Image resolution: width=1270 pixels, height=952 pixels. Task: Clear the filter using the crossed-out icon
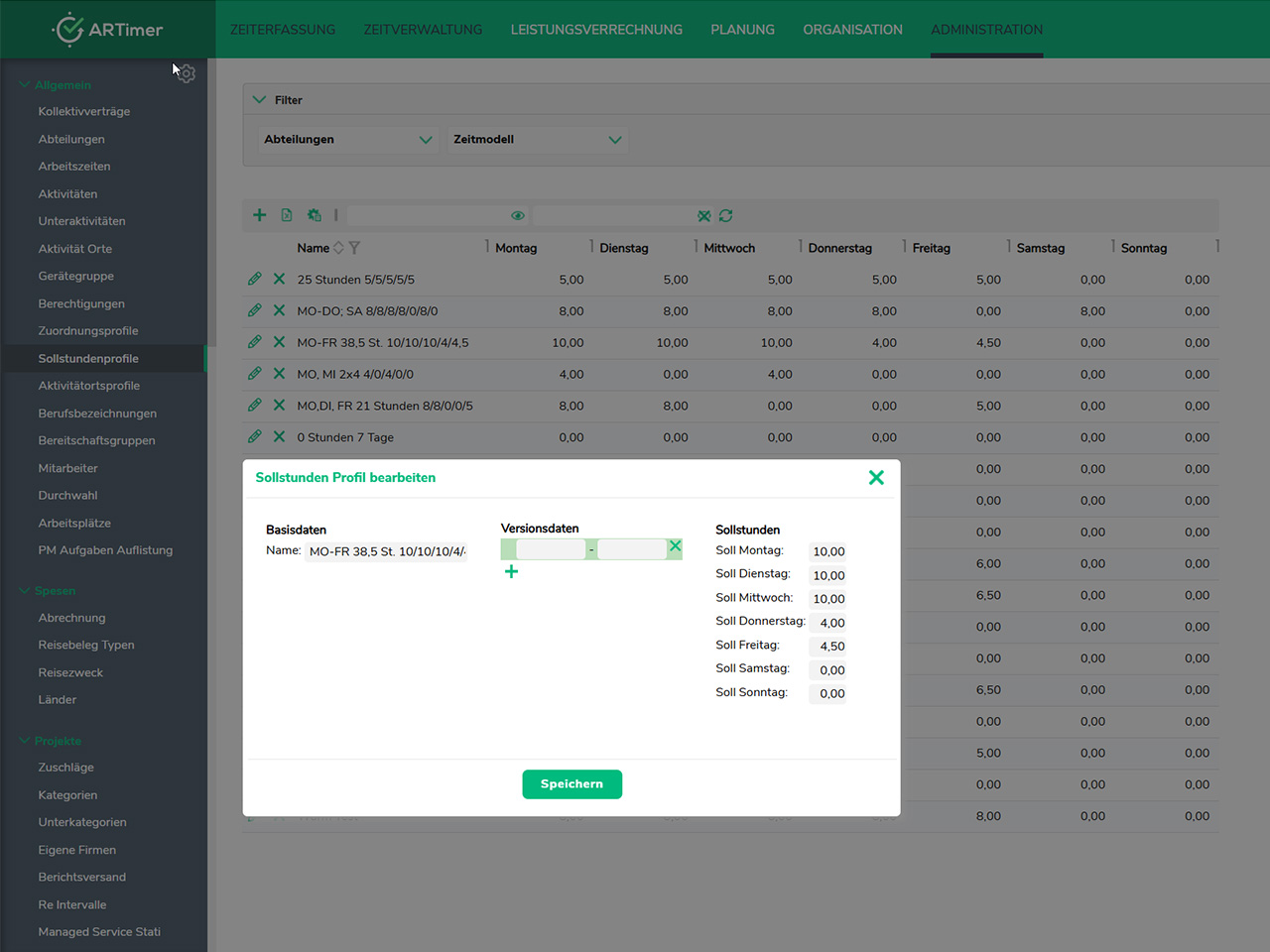pos(703,216)
